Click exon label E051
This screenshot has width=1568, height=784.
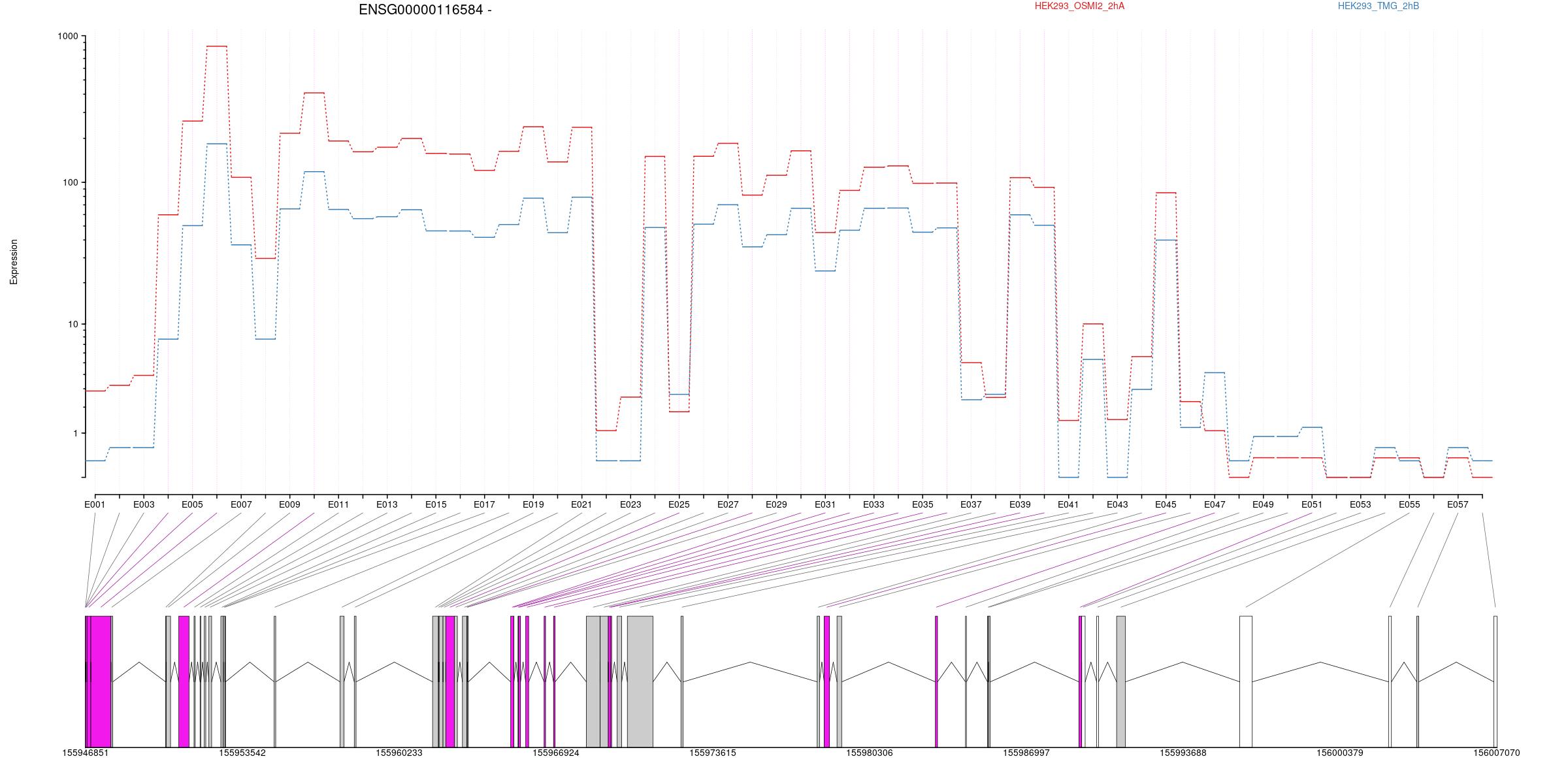tap(1312, 504)
